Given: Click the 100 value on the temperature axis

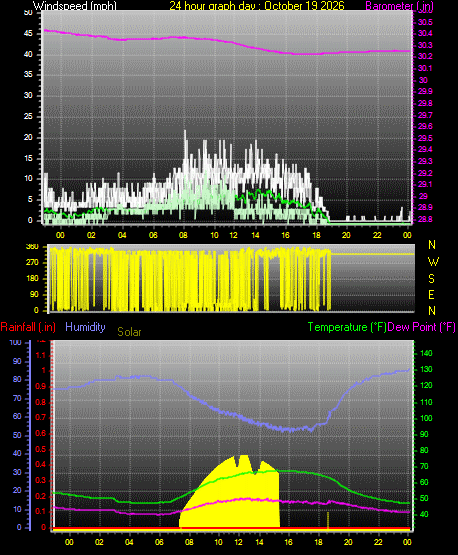Looking at the screenshot, I should 426,418.
